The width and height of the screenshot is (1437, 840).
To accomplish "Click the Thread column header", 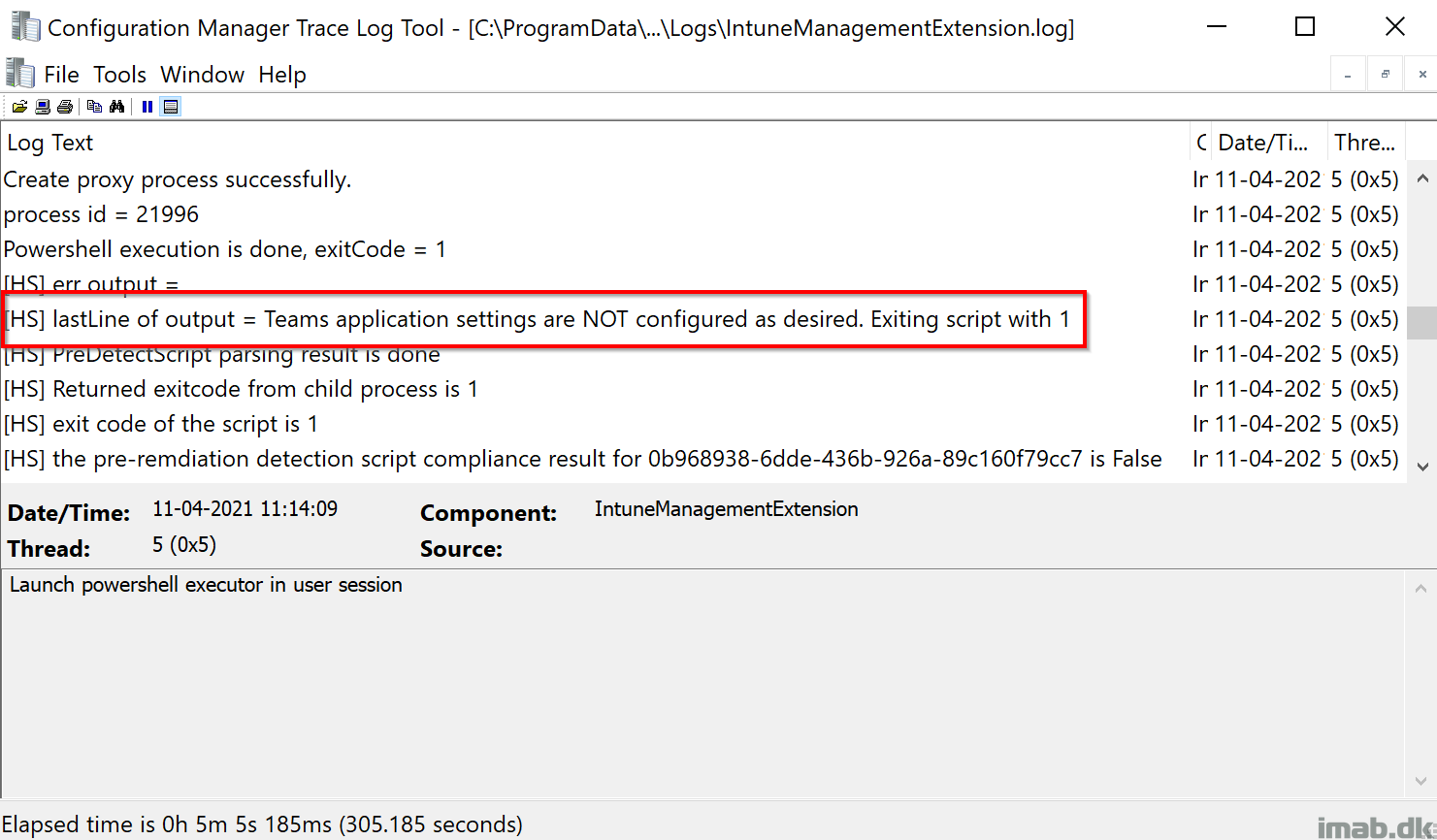I will click(1366, 143).
